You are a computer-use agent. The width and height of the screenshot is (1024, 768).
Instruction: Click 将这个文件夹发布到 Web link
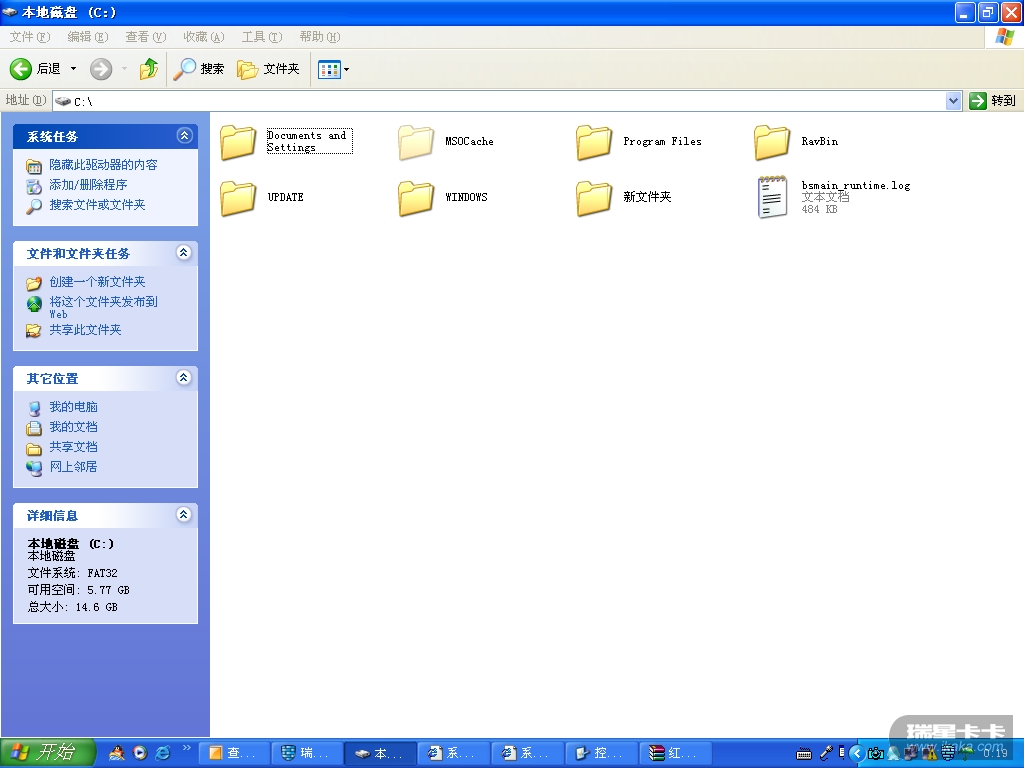tap(103, 307)
